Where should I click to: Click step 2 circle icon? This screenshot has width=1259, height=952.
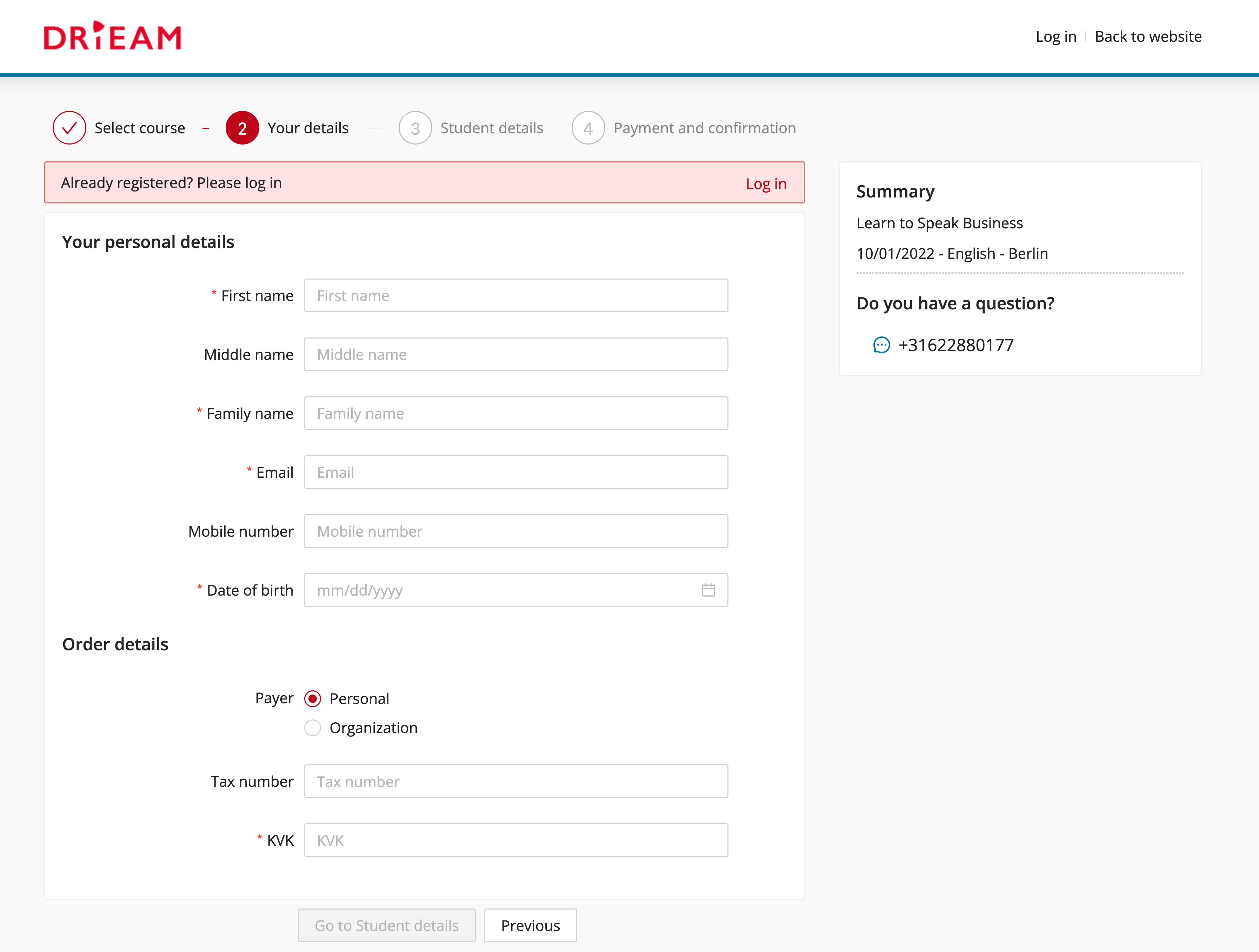242,128
